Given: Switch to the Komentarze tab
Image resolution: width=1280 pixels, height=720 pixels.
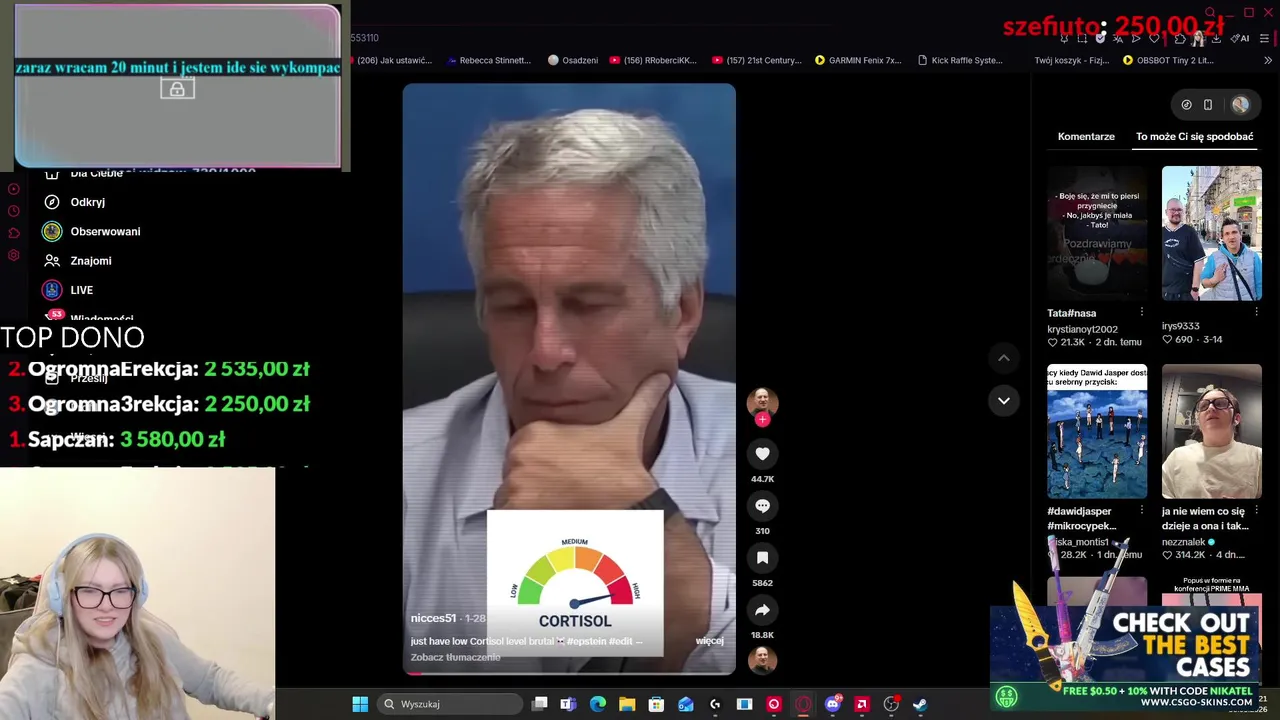Looking at the screenshot, I should point(1086,137).
